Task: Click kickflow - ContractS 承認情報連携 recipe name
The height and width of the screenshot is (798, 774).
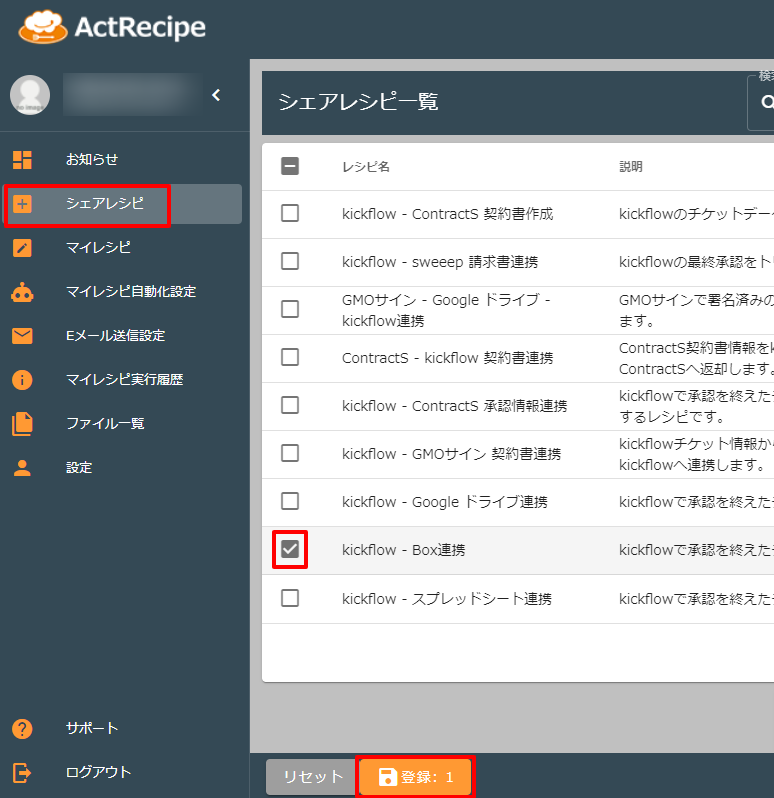Action: coord(454,406)
